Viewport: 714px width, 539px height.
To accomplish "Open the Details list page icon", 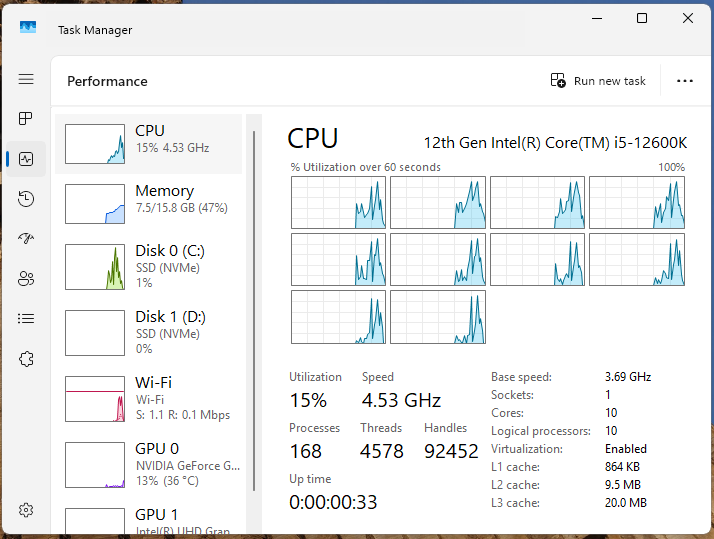I will pos(26,318).
